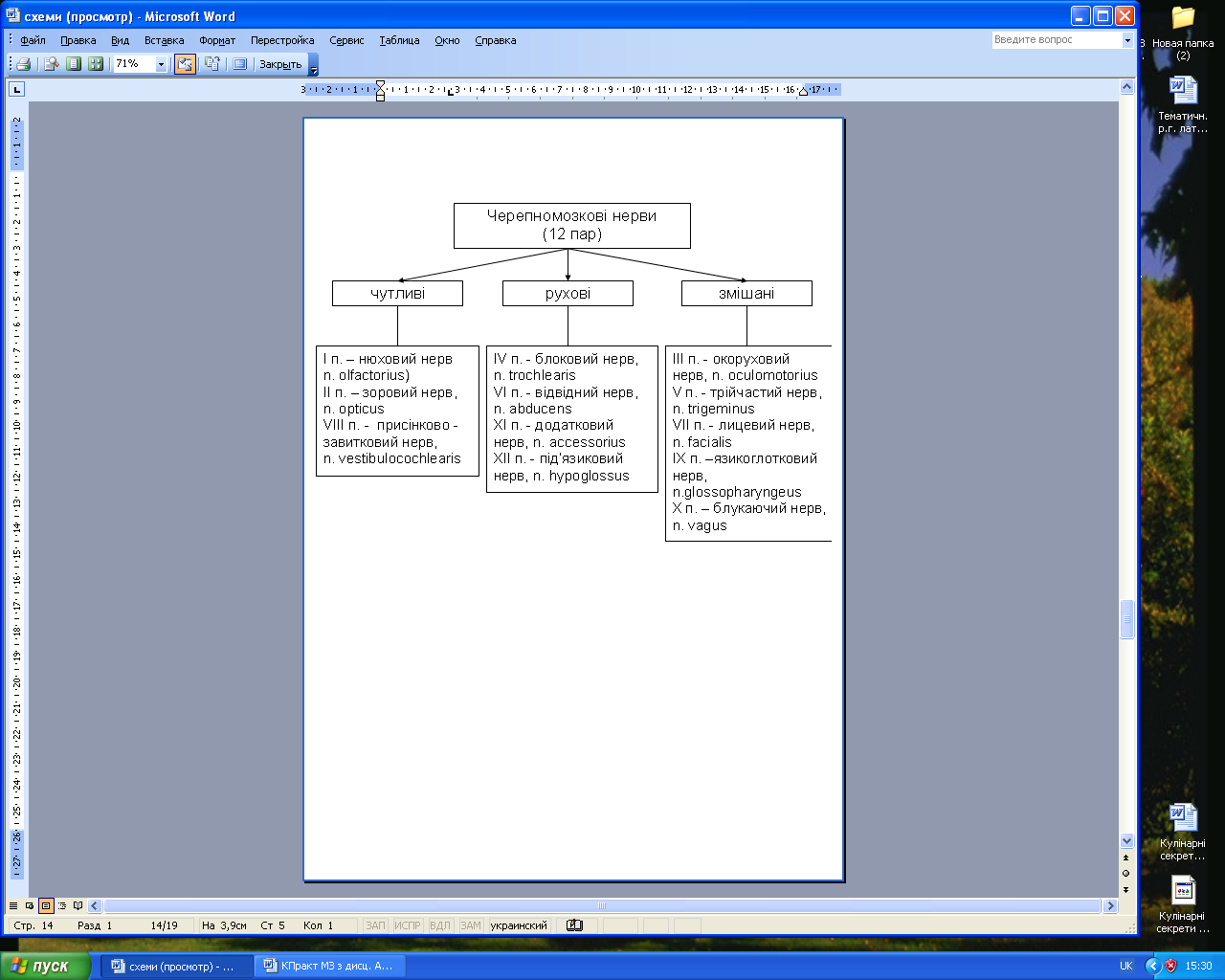
Task: Toggle the View Ruler button
Action: (185, 64)
